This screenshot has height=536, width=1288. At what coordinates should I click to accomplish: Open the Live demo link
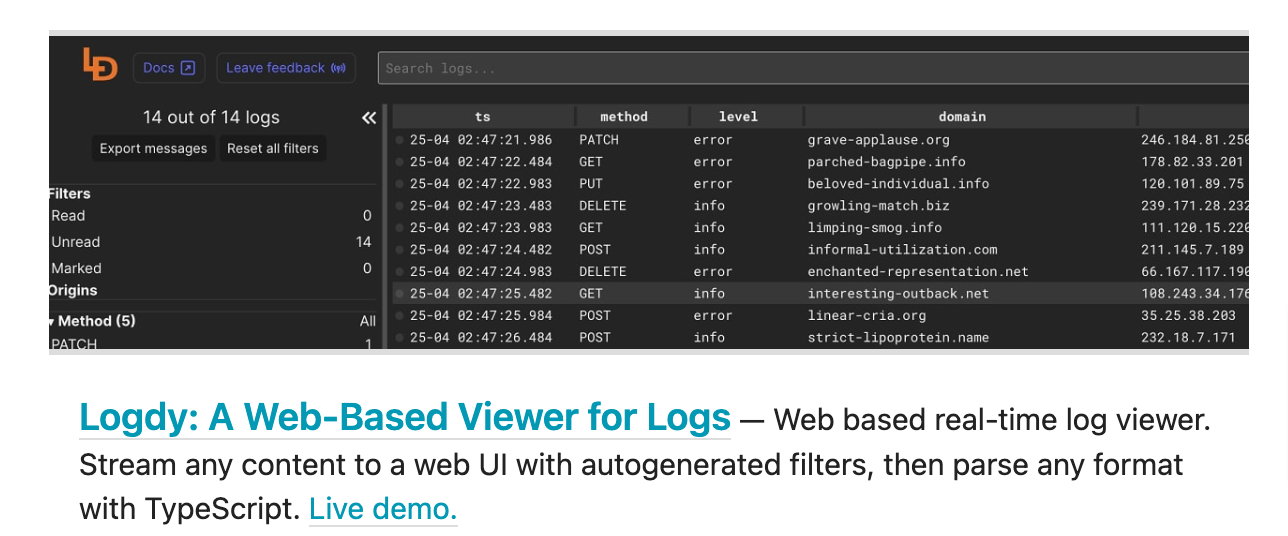(x=383, y=509)
